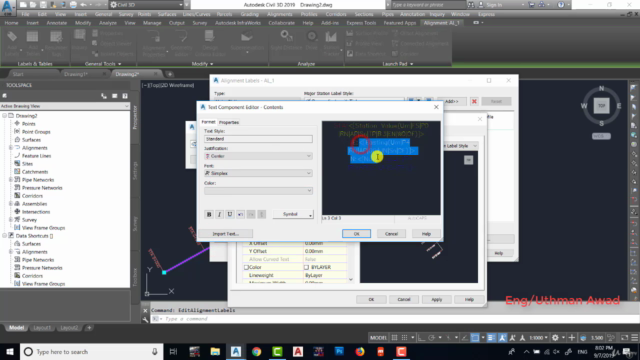
Task: Click Apply in the Label Style Composer dialog
Action: pos(436,299)
